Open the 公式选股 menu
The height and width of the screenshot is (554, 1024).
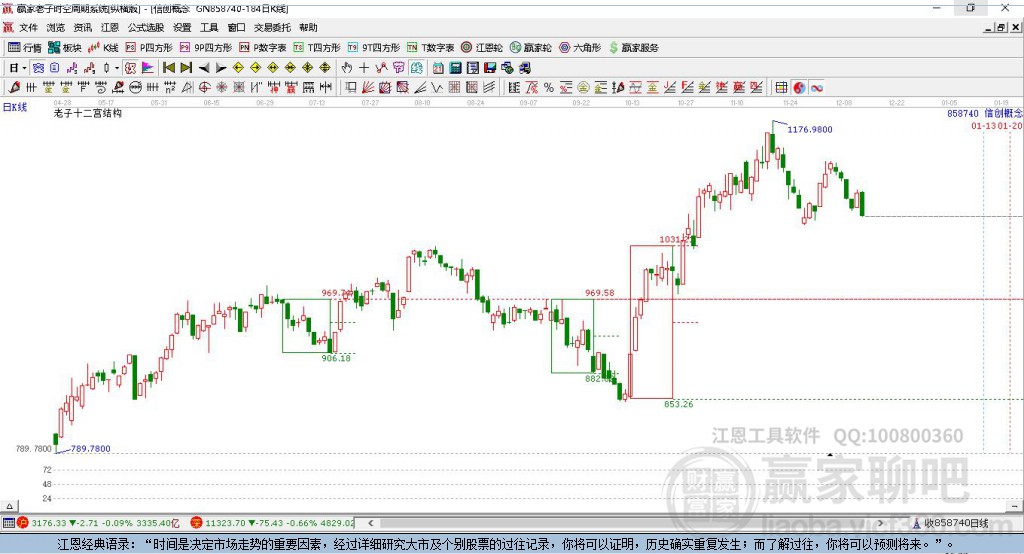[x=146, y=27]
